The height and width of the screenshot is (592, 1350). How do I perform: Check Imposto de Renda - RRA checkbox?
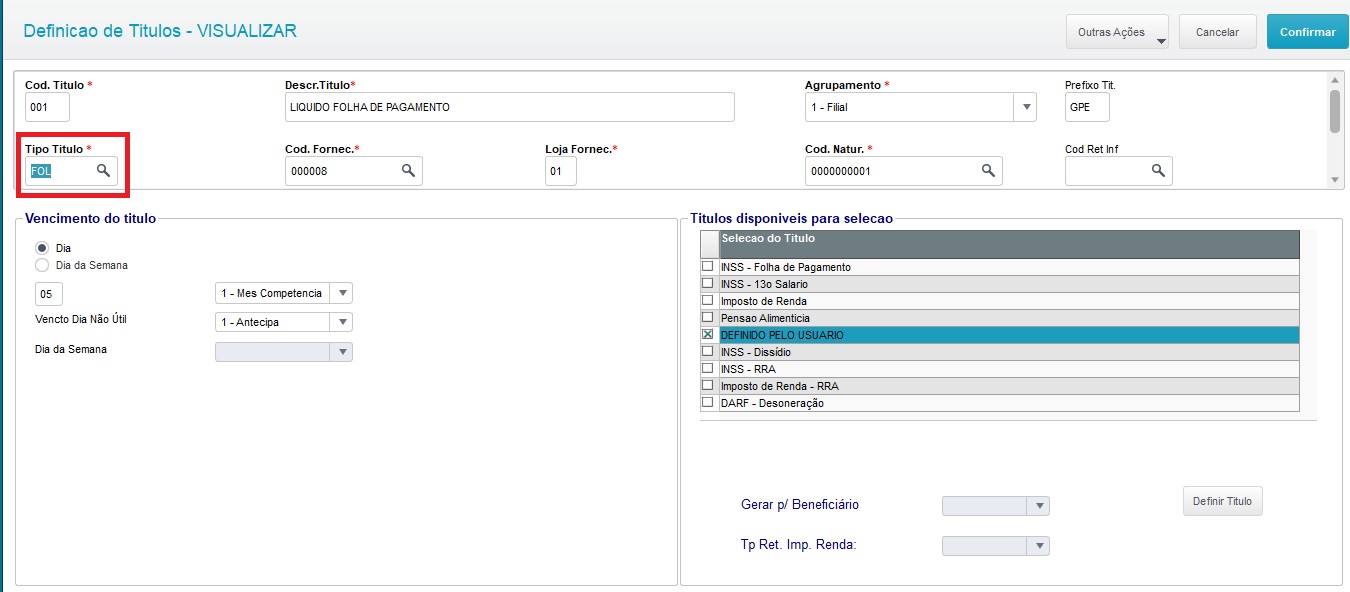[708, 386]
